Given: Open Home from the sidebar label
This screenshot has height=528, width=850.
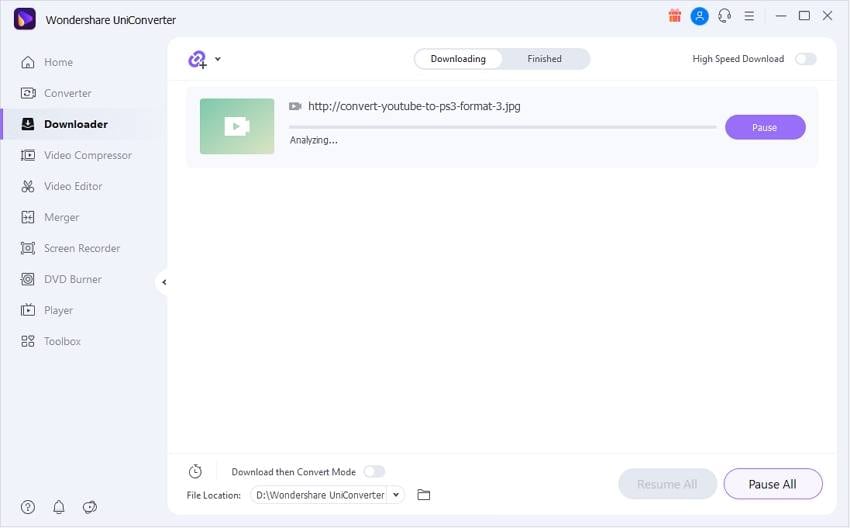Looking at the screenshot, I should pyautogui.click(x=59, y=62).
